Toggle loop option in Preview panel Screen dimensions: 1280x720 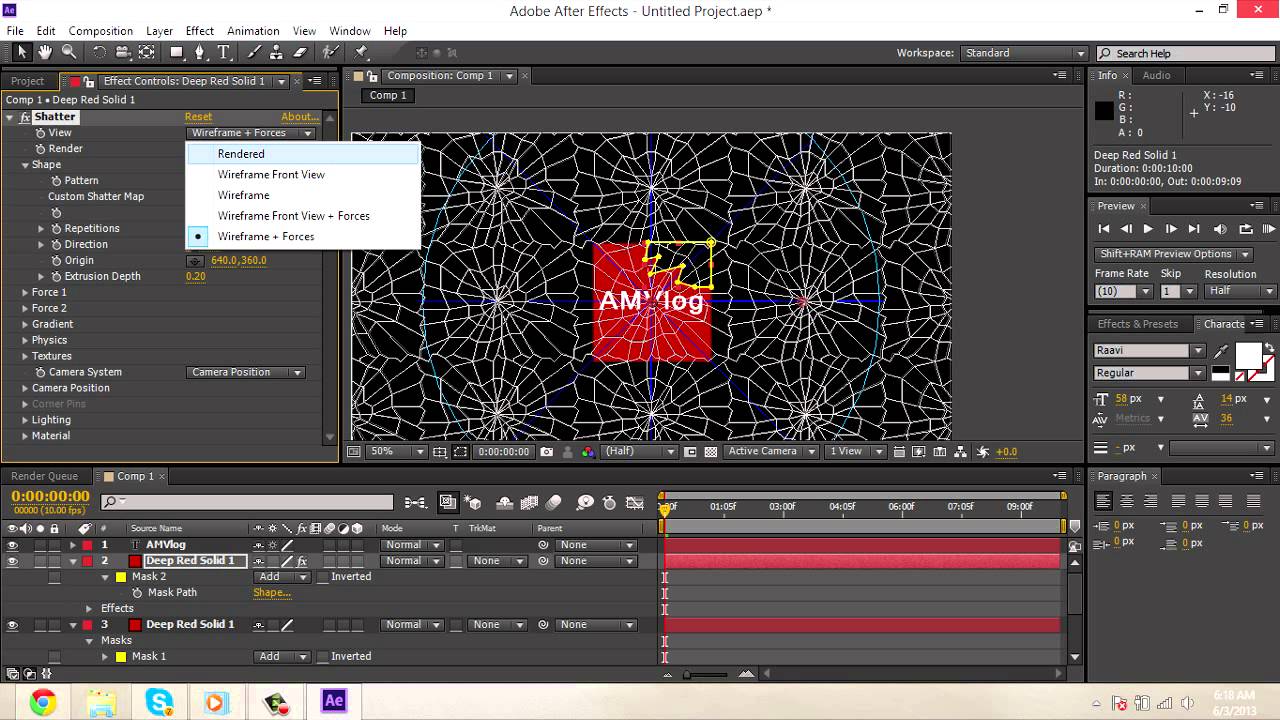[1246, 229]
